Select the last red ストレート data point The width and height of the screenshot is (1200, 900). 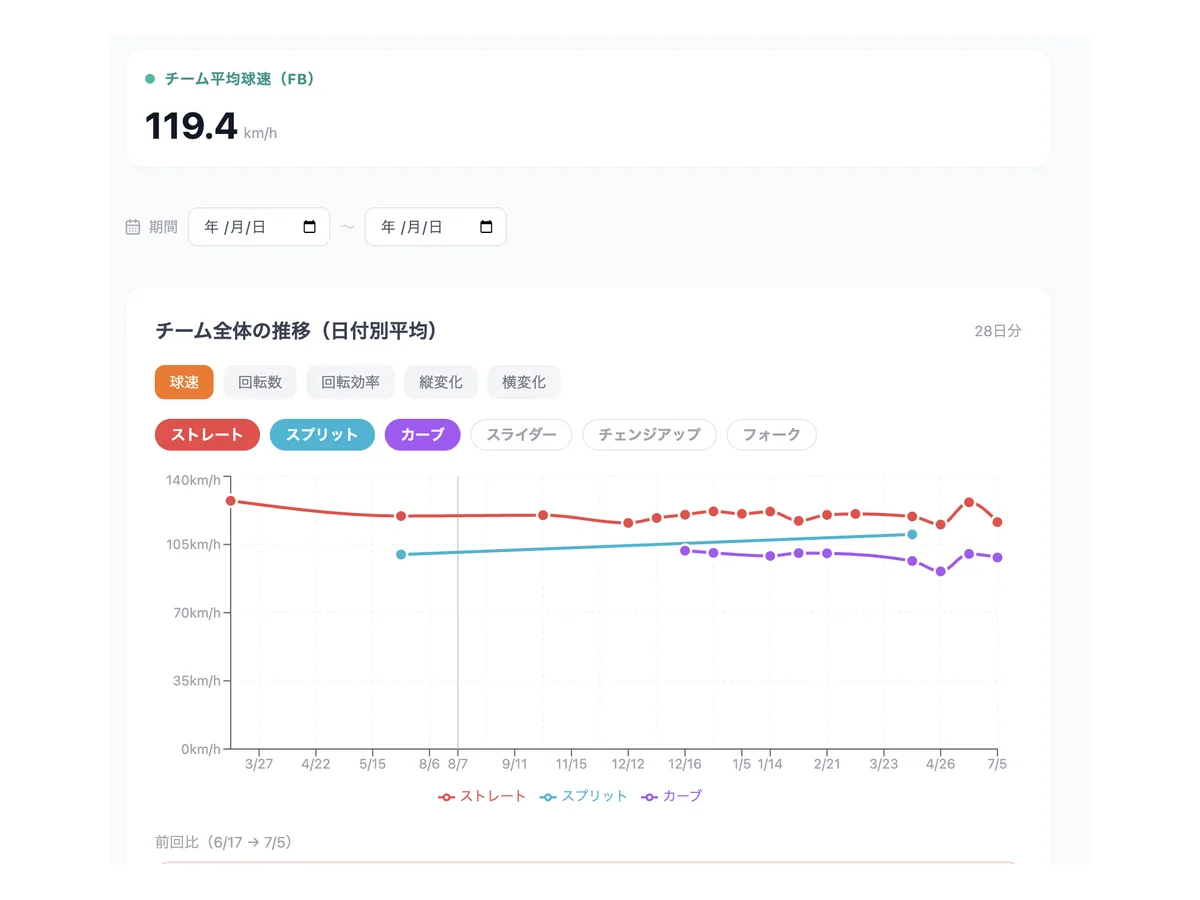coord(997,522)
